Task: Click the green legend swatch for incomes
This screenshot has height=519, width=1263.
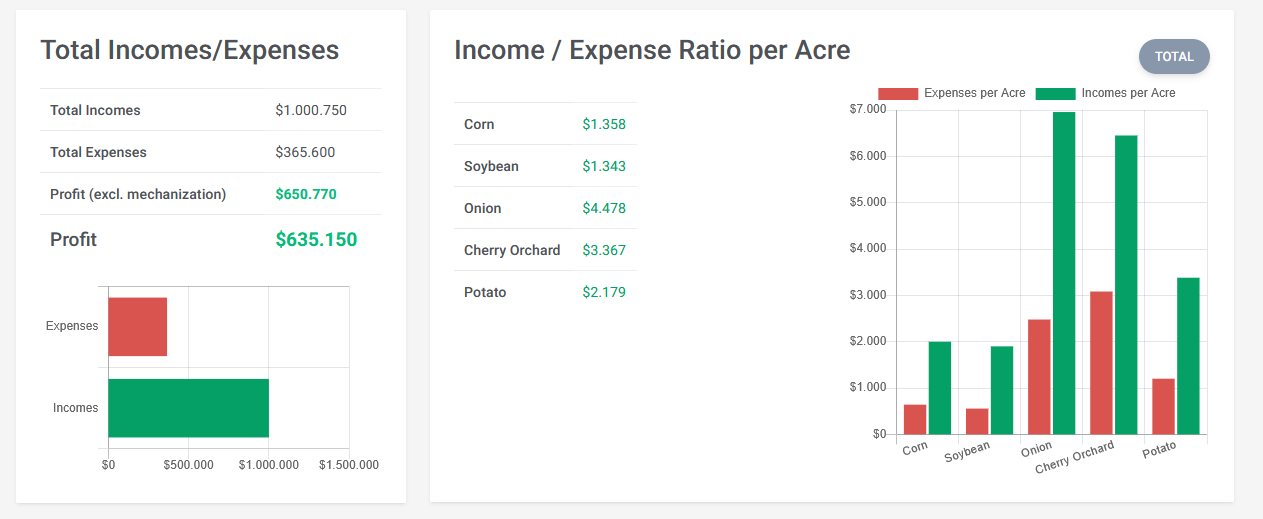Action: coord(1055,93)
